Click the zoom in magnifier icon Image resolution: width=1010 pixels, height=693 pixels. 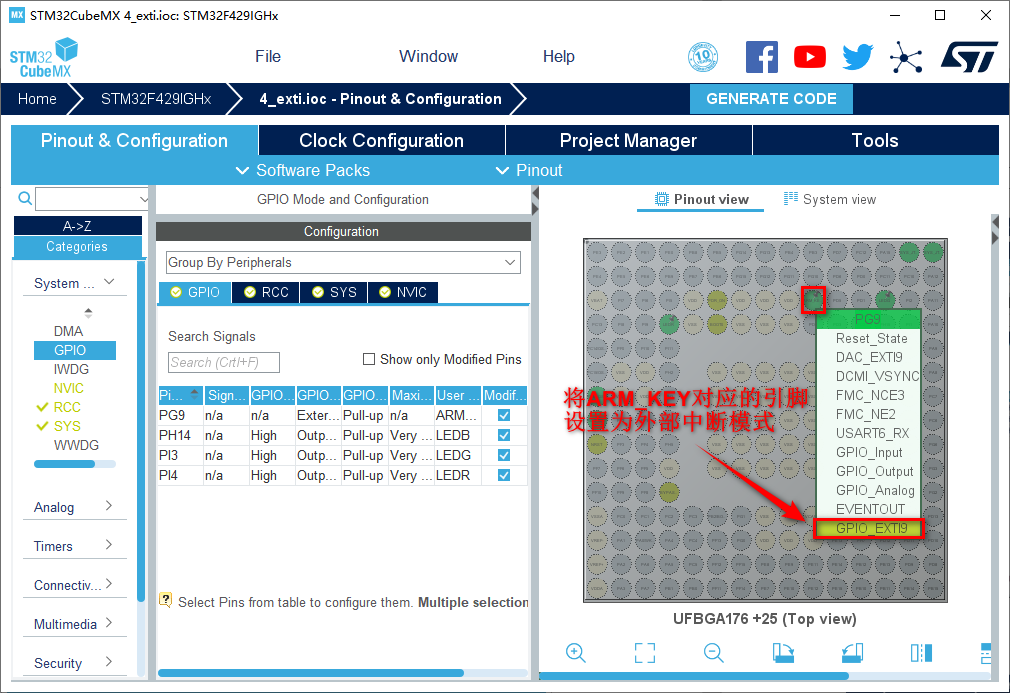pyautogui.click(x=576, y=653)
